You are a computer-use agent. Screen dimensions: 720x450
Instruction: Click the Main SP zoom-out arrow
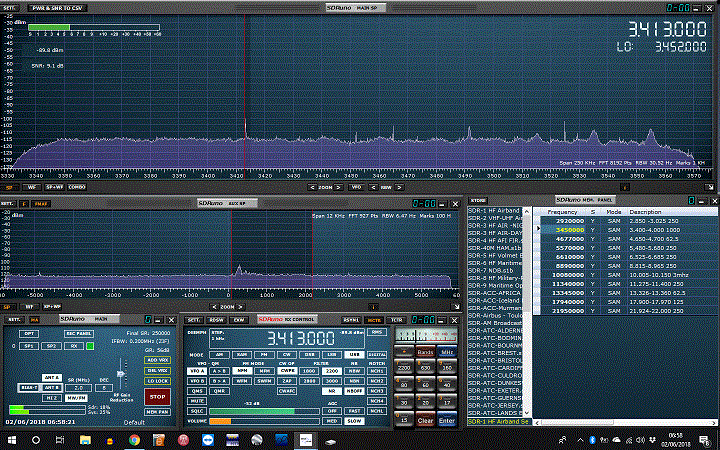(x=312, y=187)
